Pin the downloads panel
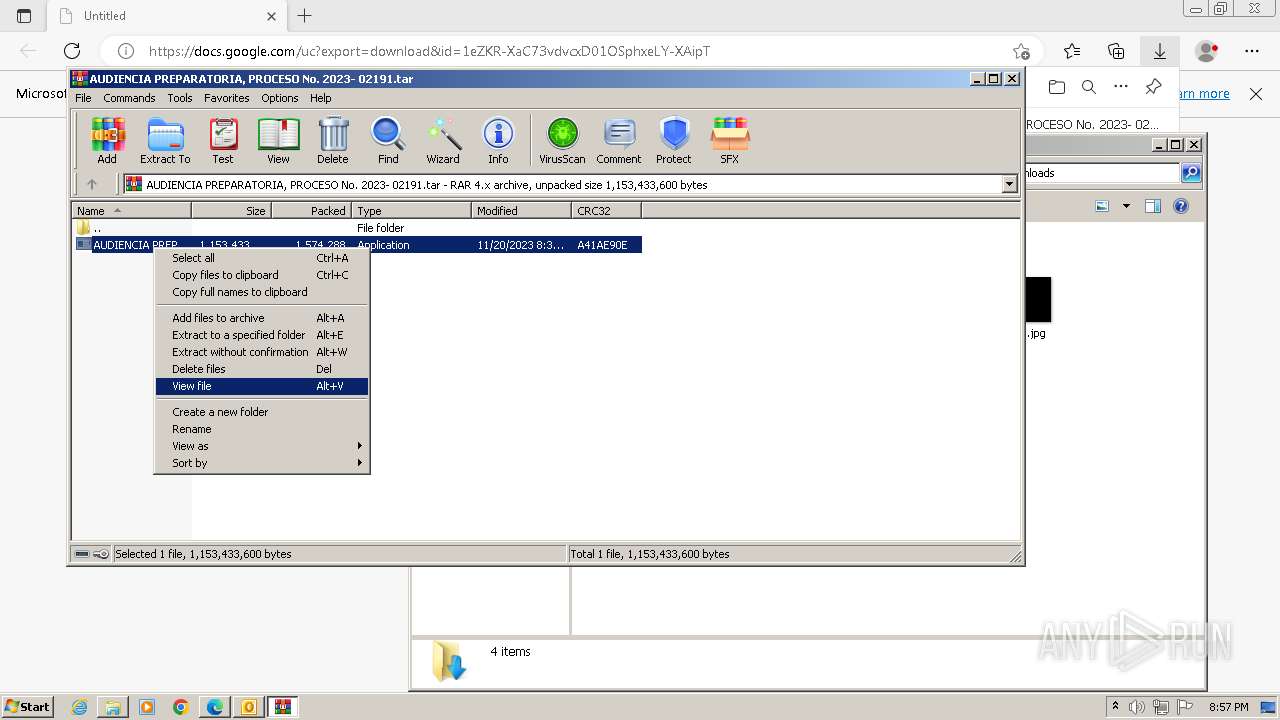 click(x=1153, y=87)
